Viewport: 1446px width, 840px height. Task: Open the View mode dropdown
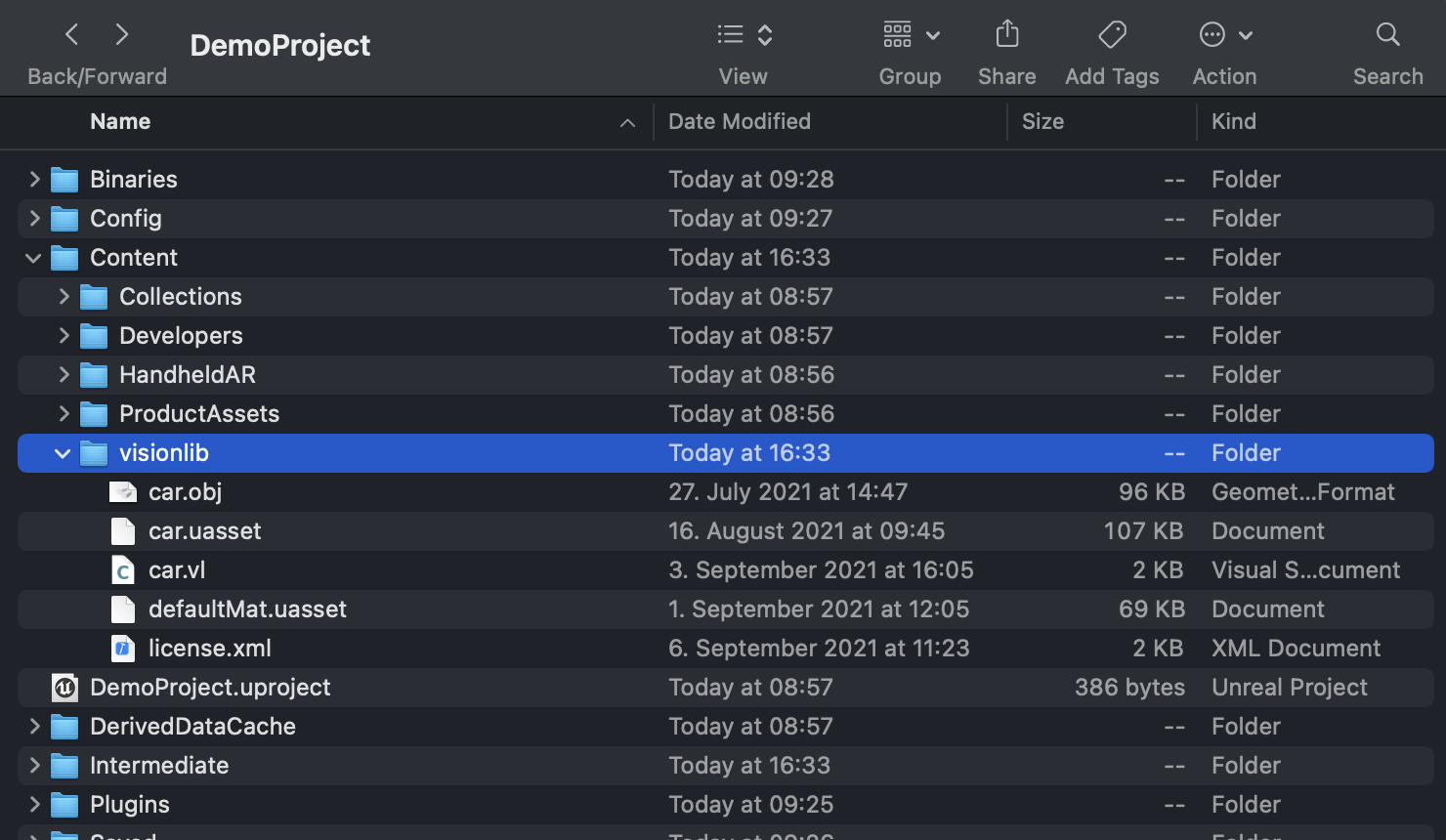[744, 35]
